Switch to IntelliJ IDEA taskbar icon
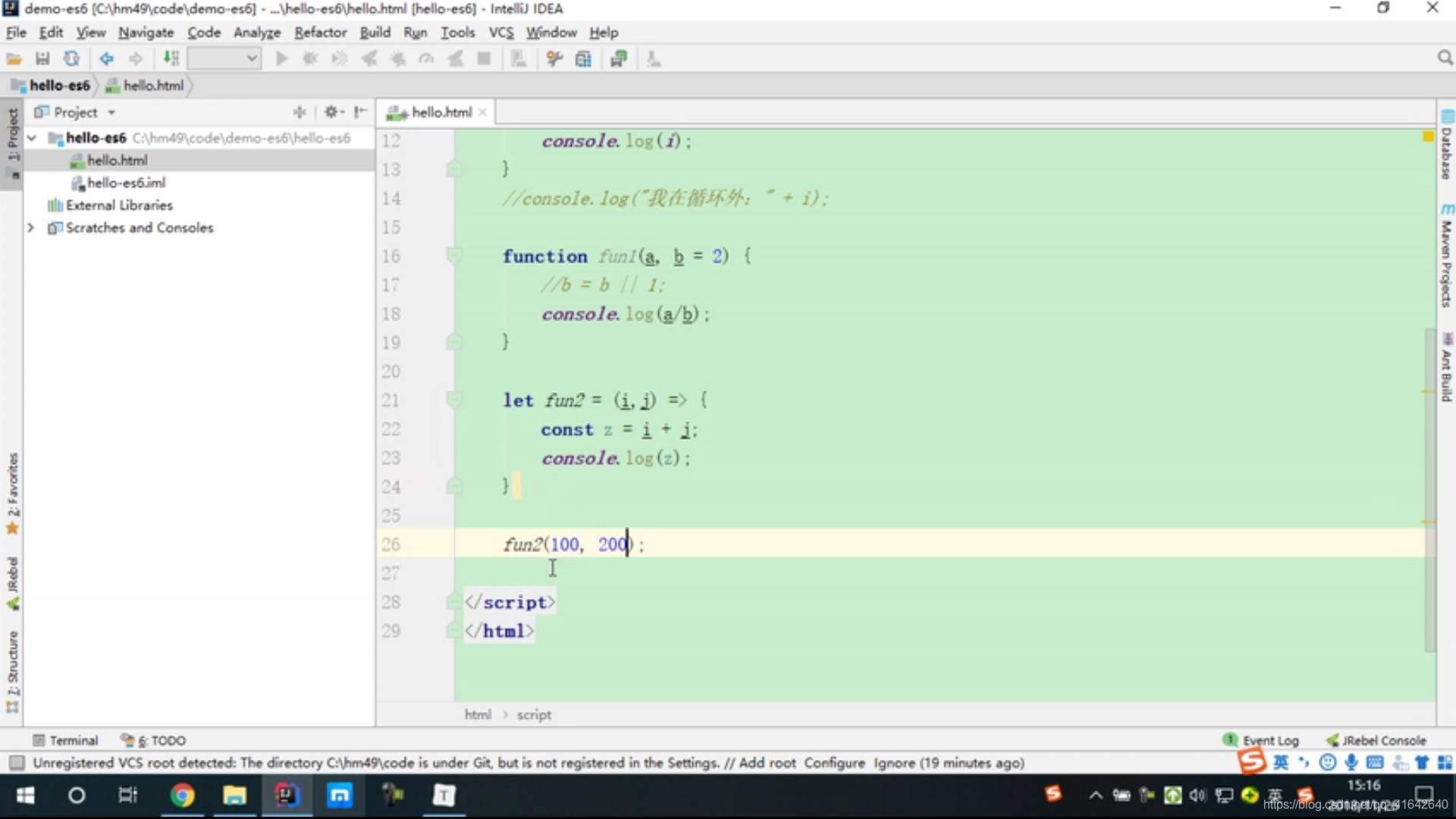 pos(287,795)
